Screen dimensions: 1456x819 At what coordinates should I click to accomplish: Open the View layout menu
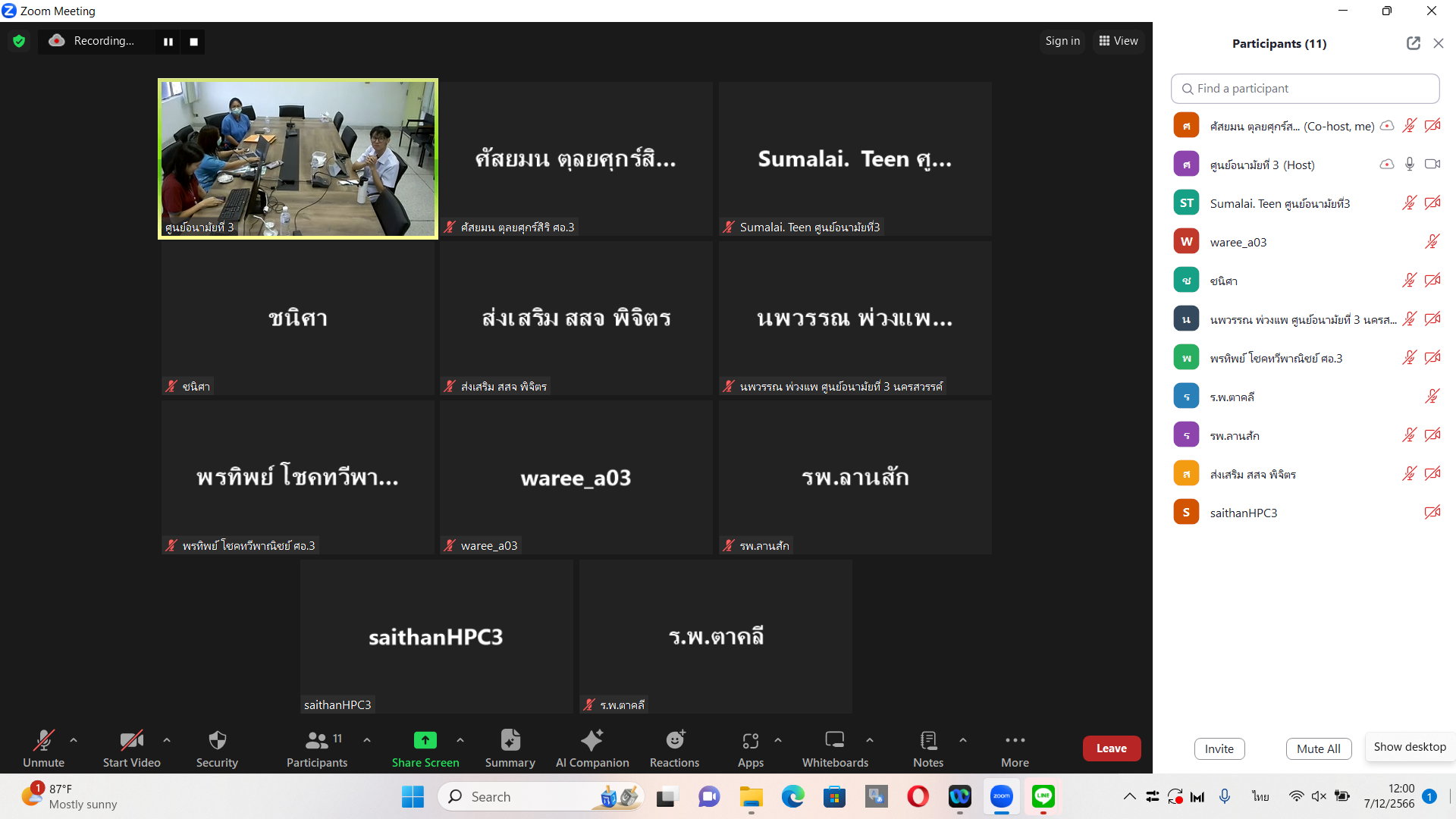coord(1119,41)
